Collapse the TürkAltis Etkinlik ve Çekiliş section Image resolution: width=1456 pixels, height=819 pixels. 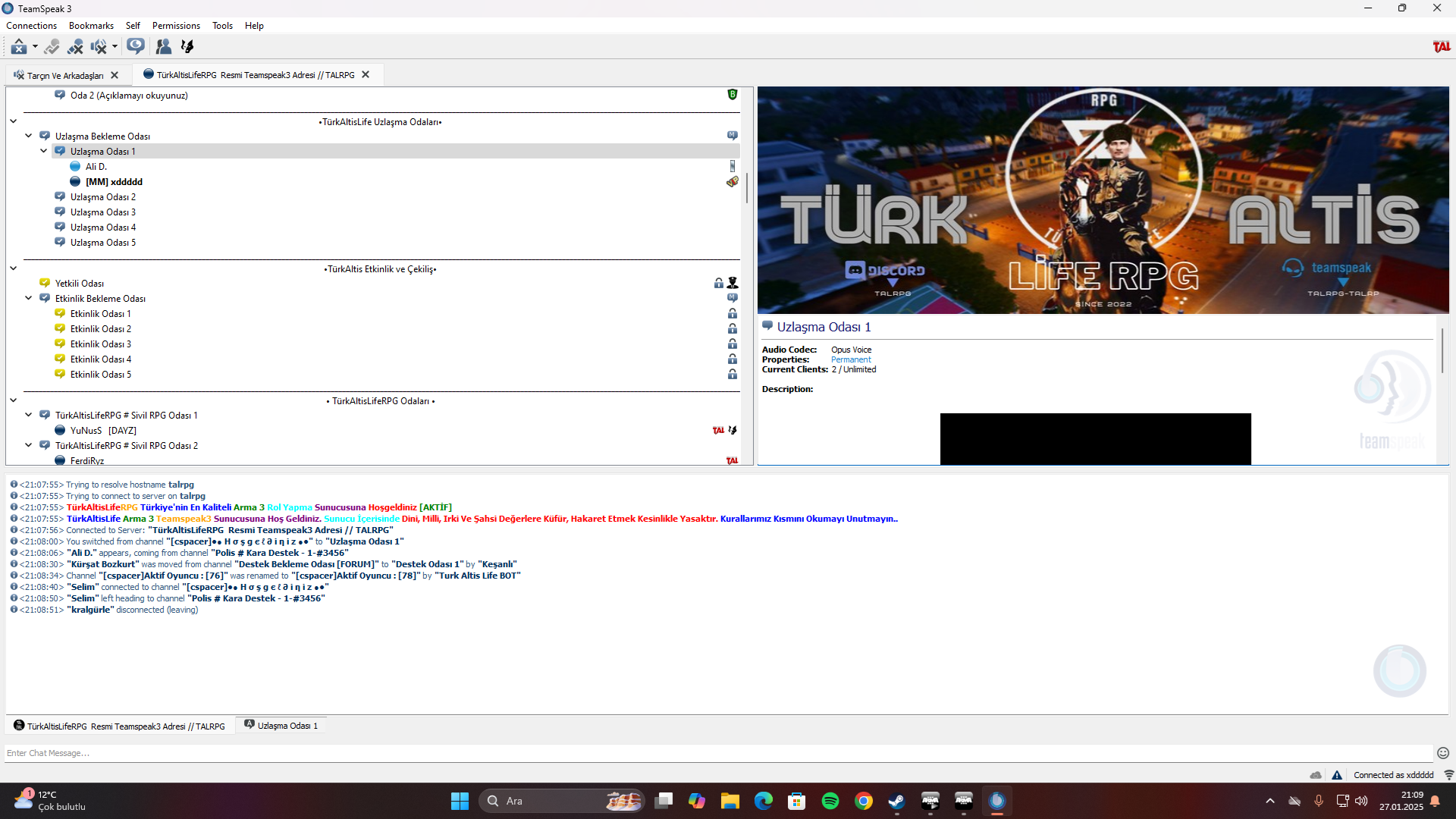(x=14, y=268)
